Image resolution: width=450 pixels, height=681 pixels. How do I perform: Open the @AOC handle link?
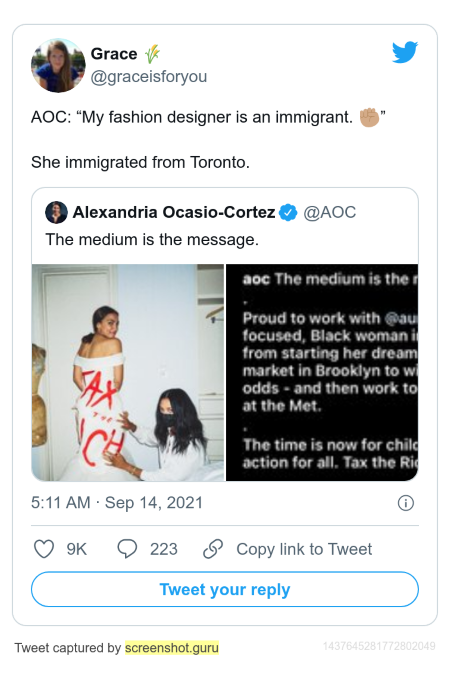click(330, 212)
